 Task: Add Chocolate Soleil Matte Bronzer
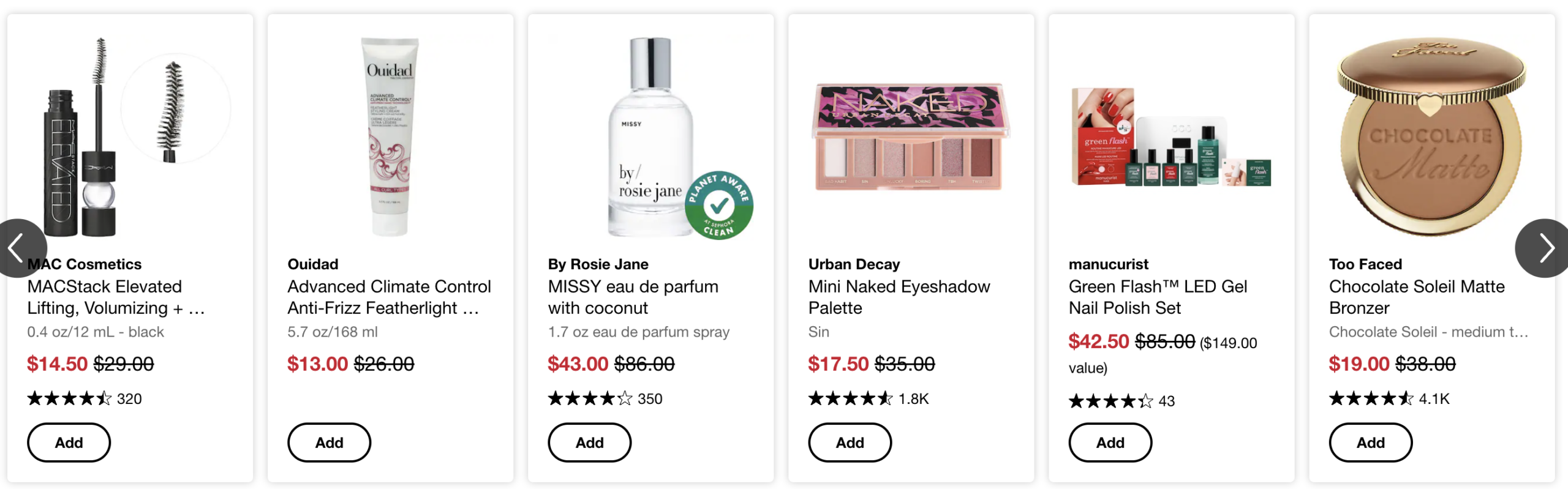pos(1370,442)
